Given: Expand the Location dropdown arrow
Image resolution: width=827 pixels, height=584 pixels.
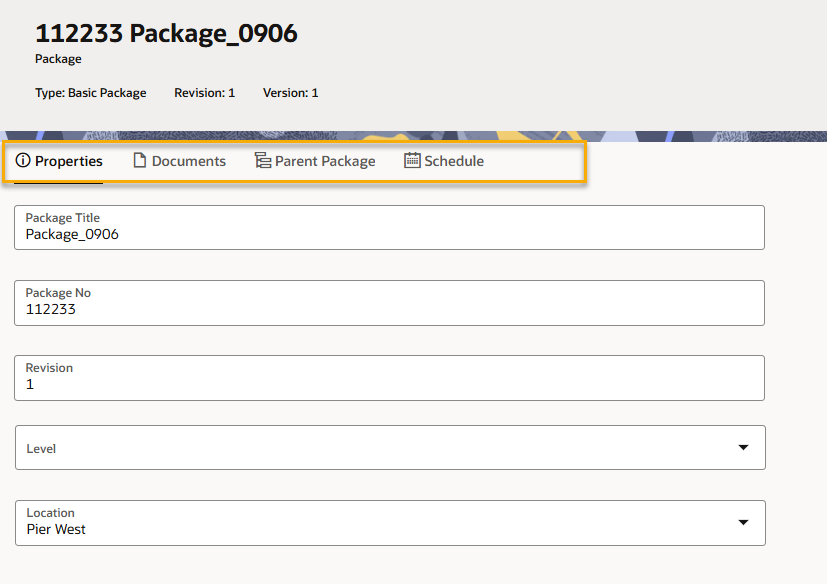Looking at the screenshot, I should 743,522.
